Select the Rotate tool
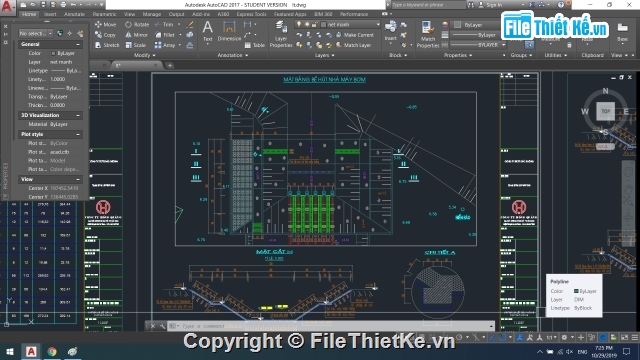 click(x=137, y=24)
